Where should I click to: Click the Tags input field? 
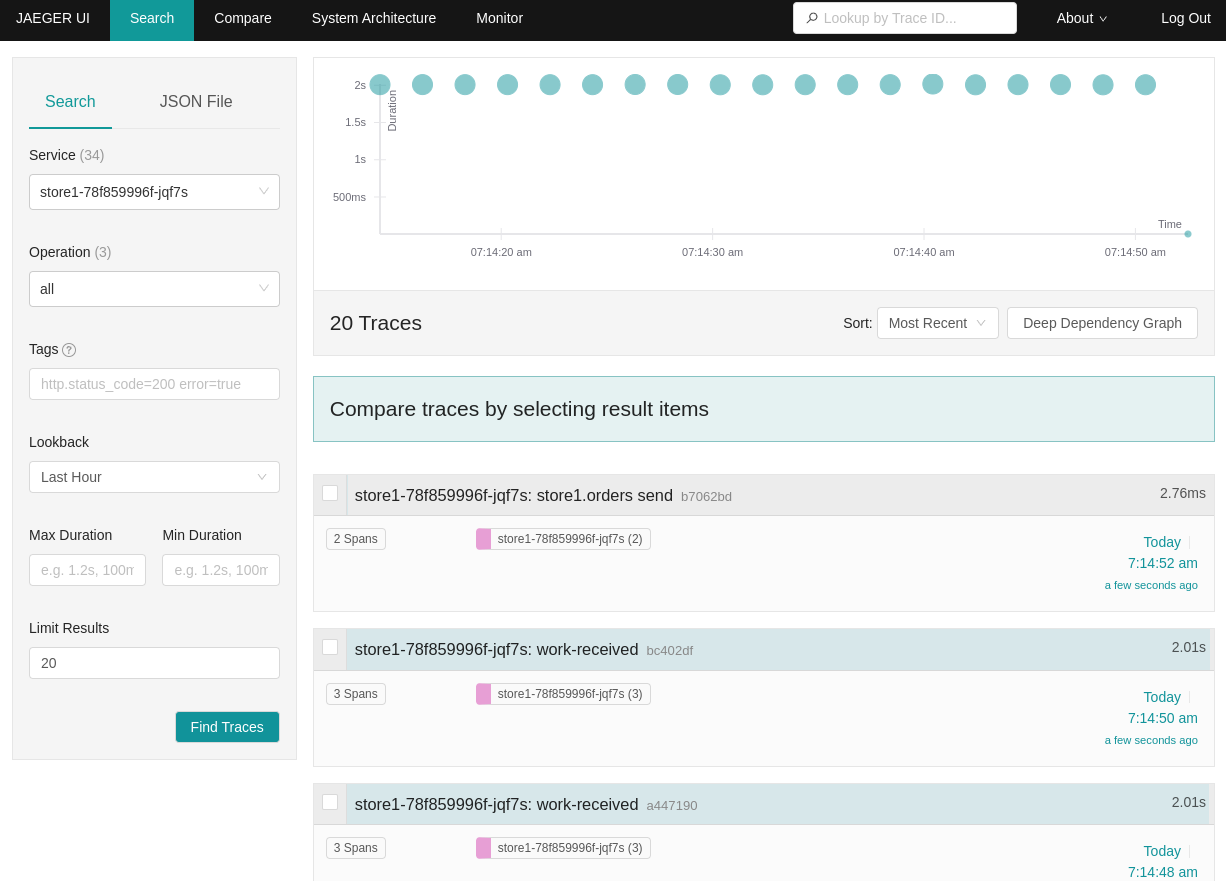coord(154,384)
